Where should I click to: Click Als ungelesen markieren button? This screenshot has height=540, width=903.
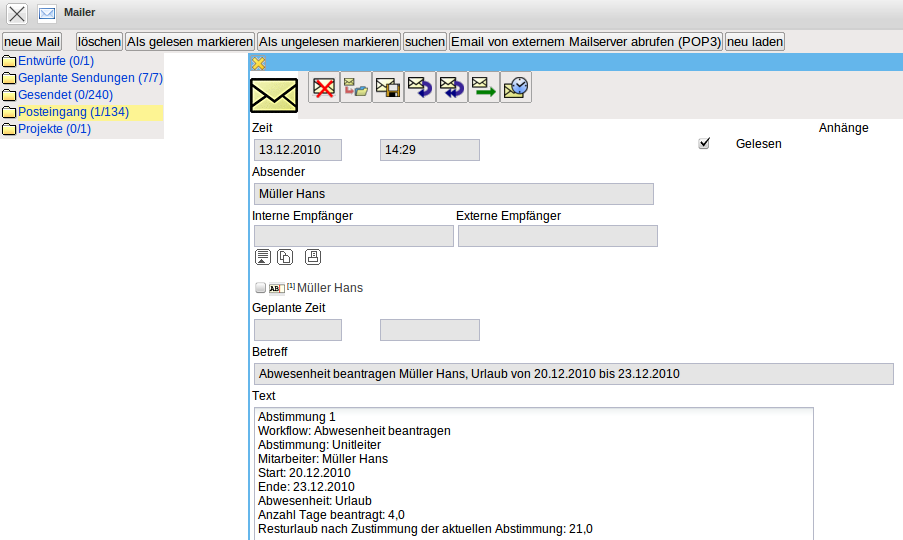[x=328, y=42]
